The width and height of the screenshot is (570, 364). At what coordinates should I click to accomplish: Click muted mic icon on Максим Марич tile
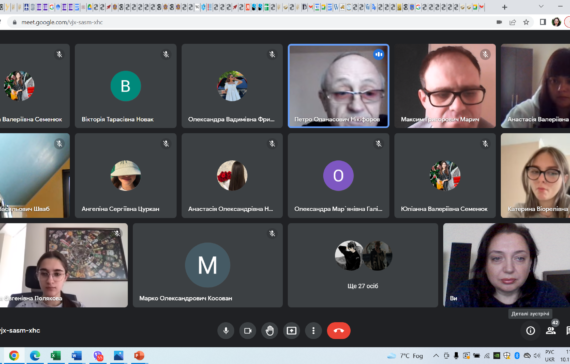coord(485,55)
